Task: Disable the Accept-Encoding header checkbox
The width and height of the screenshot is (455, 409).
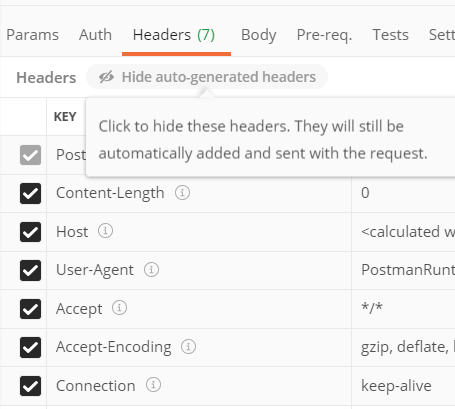Action: (x=30, y=347)
